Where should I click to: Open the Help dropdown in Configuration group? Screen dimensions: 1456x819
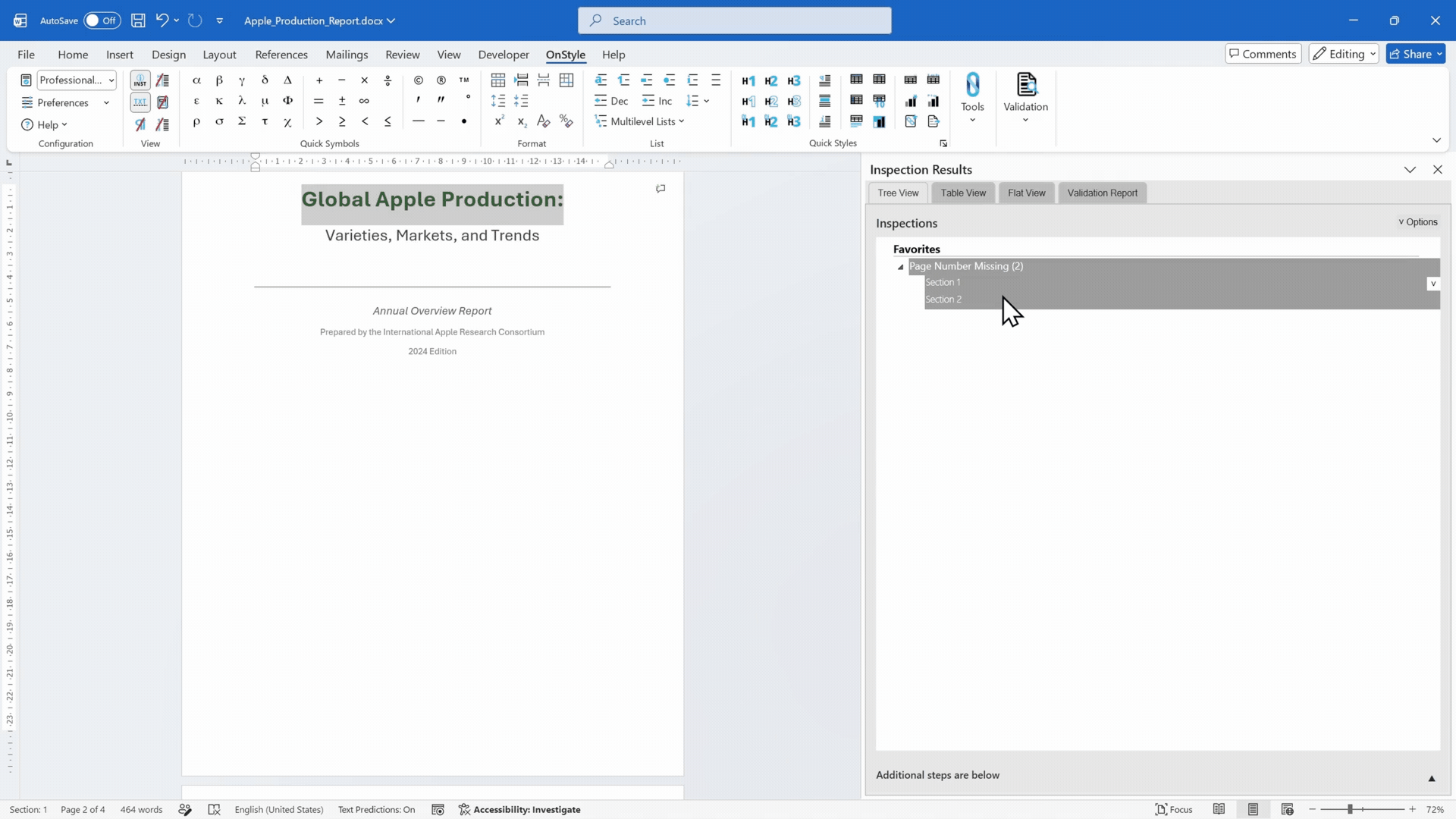pyautogui.click(x=45, y=124)
